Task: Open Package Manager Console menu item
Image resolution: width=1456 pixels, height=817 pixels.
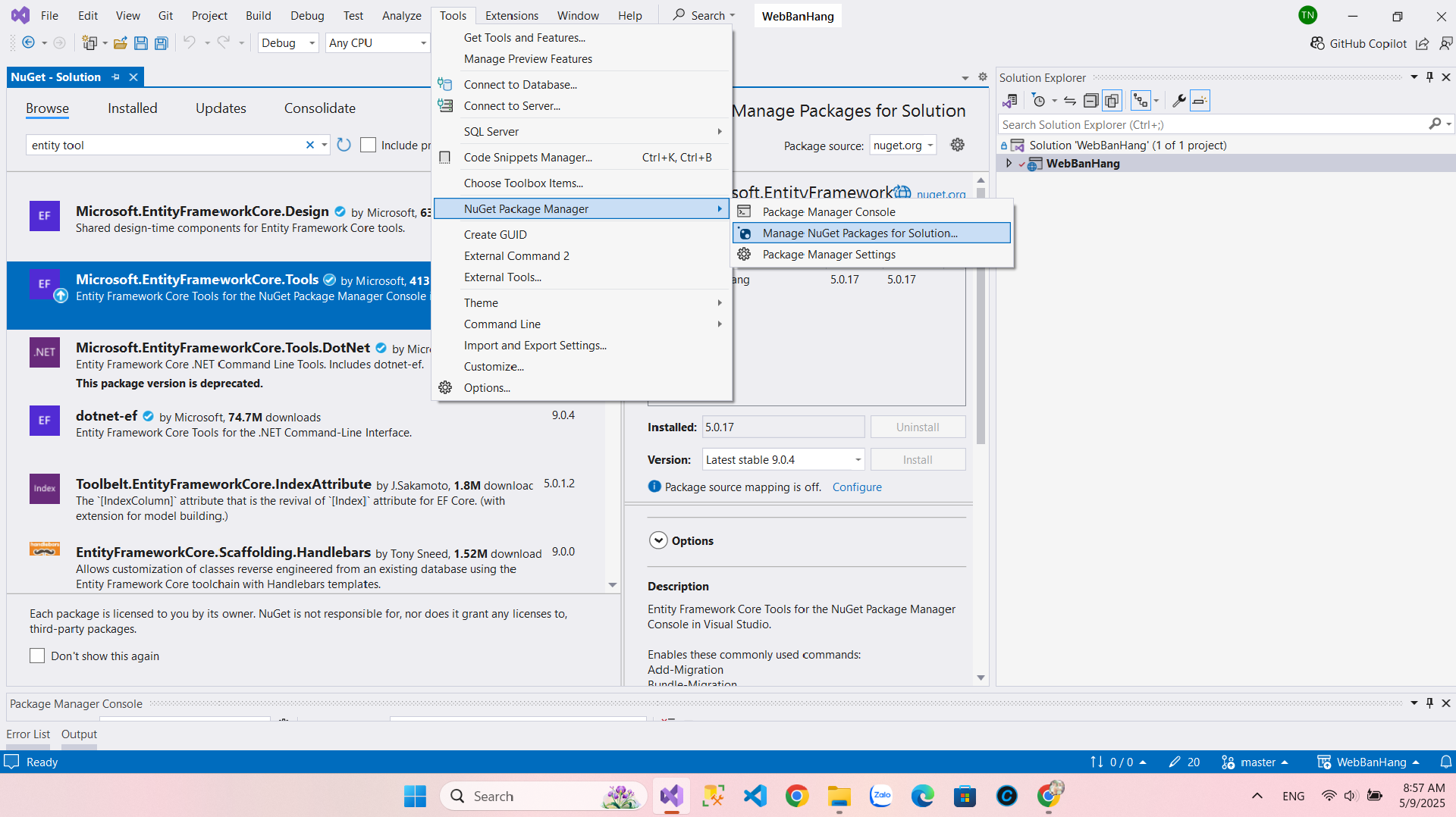Action: (x=872, y=211)
